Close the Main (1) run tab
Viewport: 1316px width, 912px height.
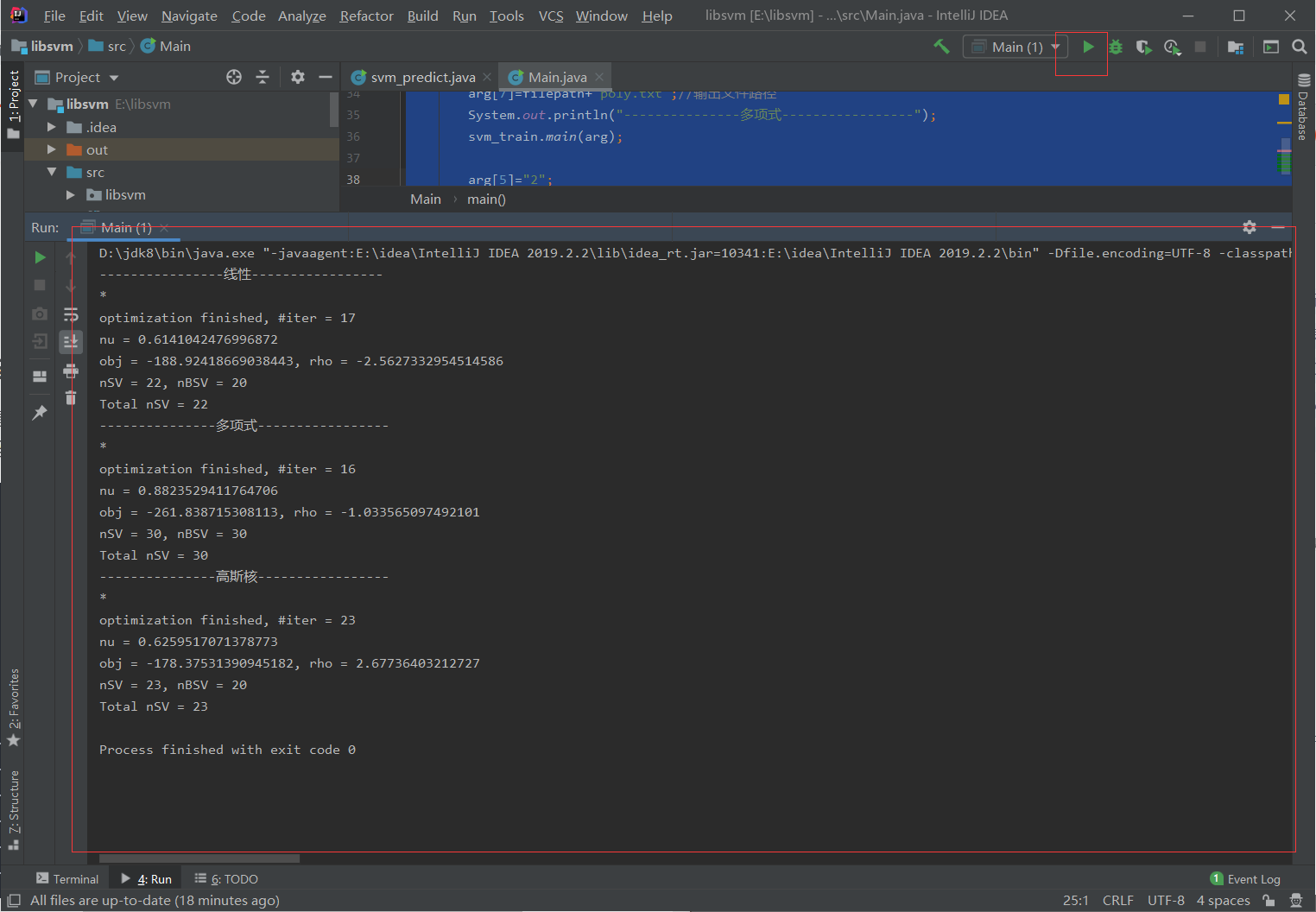(x=164, y=227)
